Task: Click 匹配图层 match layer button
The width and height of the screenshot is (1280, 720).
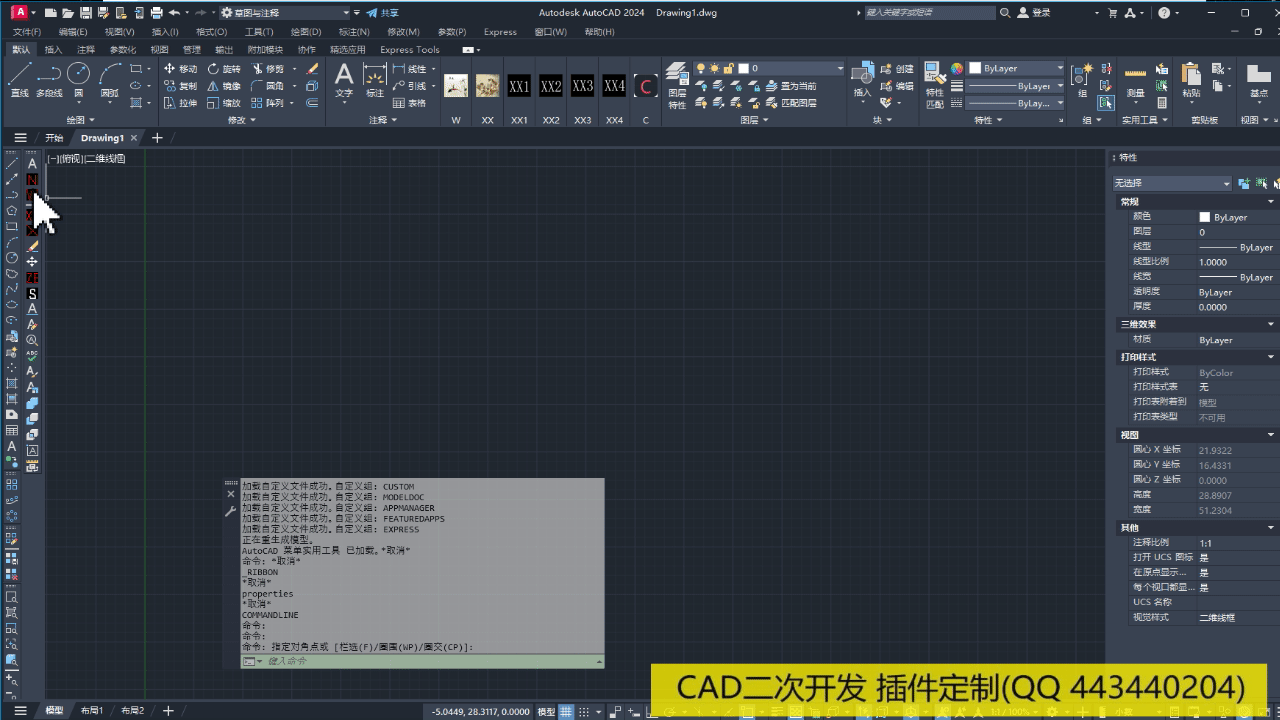Action: click(x=789, y=103)
